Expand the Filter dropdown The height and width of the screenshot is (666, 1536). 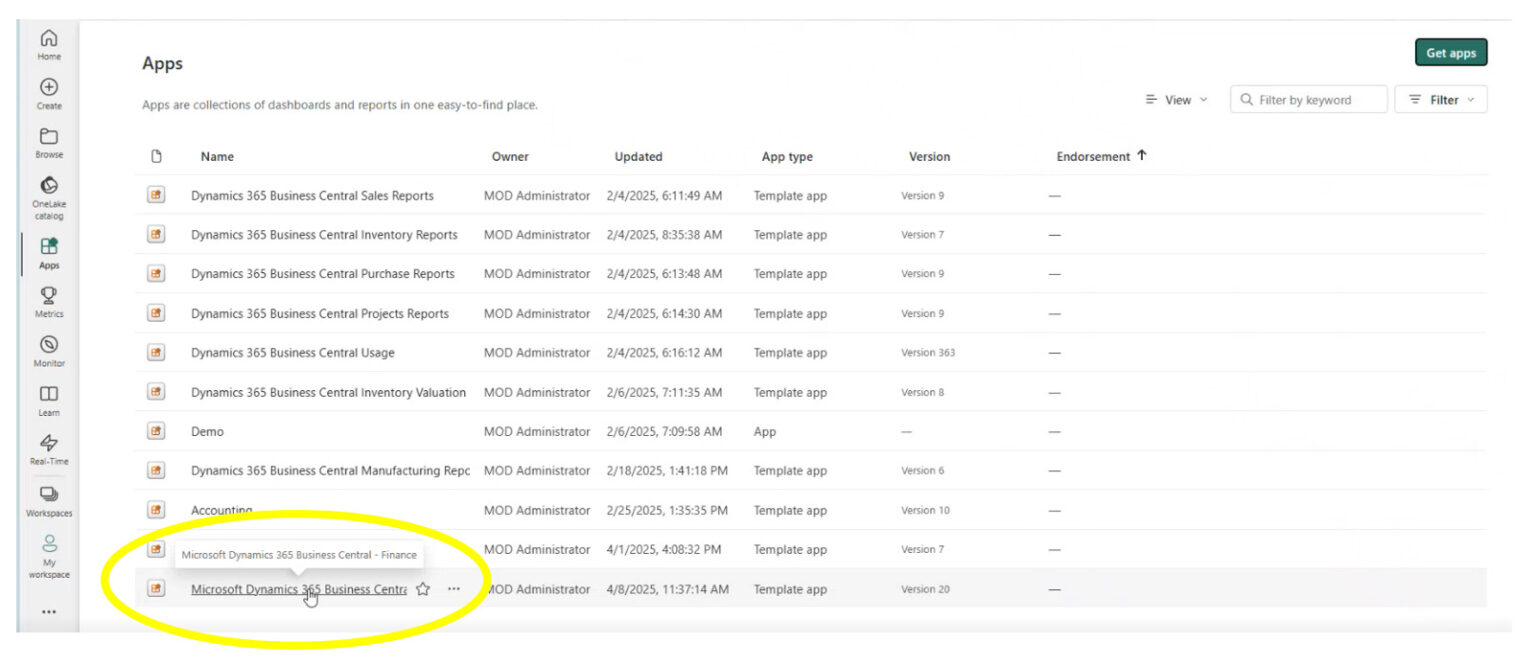click(x=1440, y=99)
